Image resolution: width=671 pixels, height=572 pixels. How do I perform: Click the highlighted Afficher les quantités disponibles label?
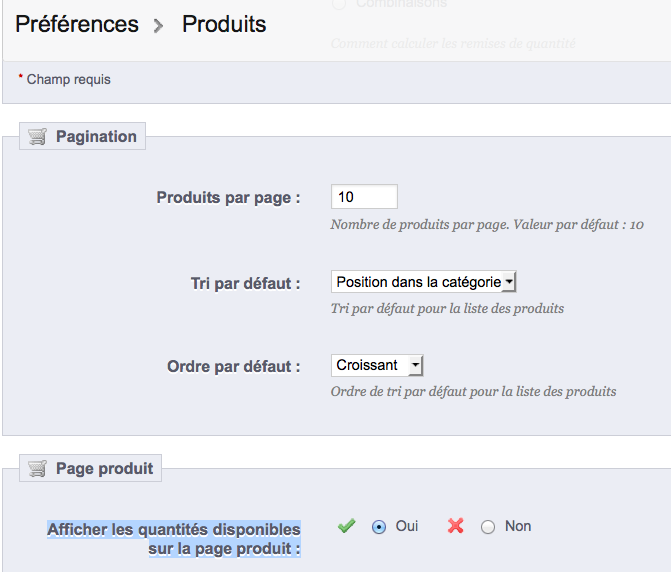174,538
